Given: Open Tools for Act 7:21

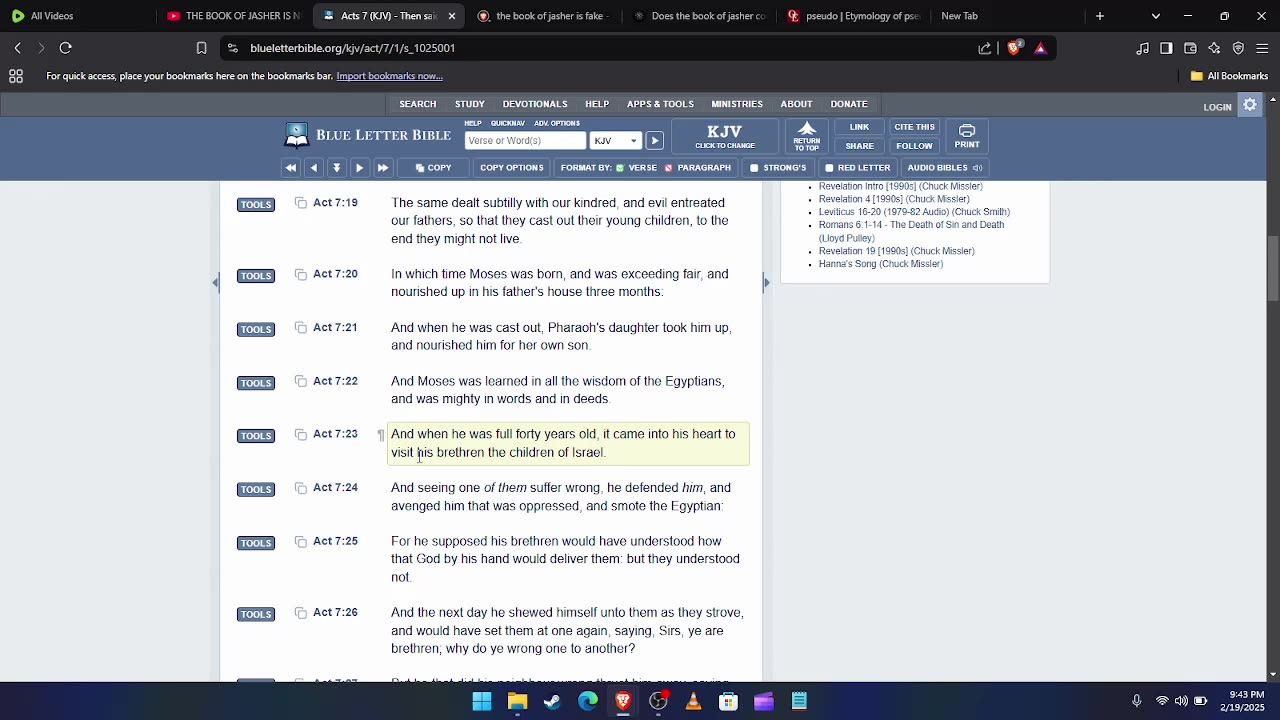Looking at the screenshot, I should tap(256, 330).
